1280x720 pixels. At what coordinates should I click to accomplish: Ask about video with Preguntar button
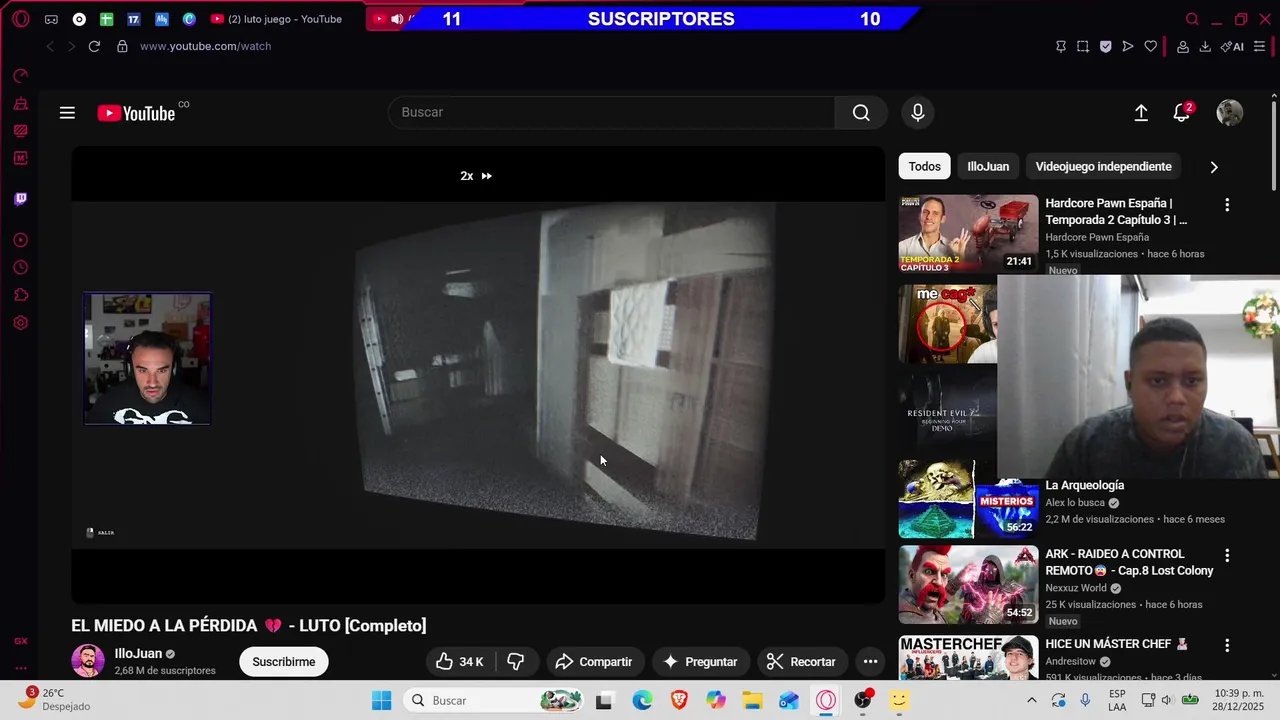[x=700, y=662]
